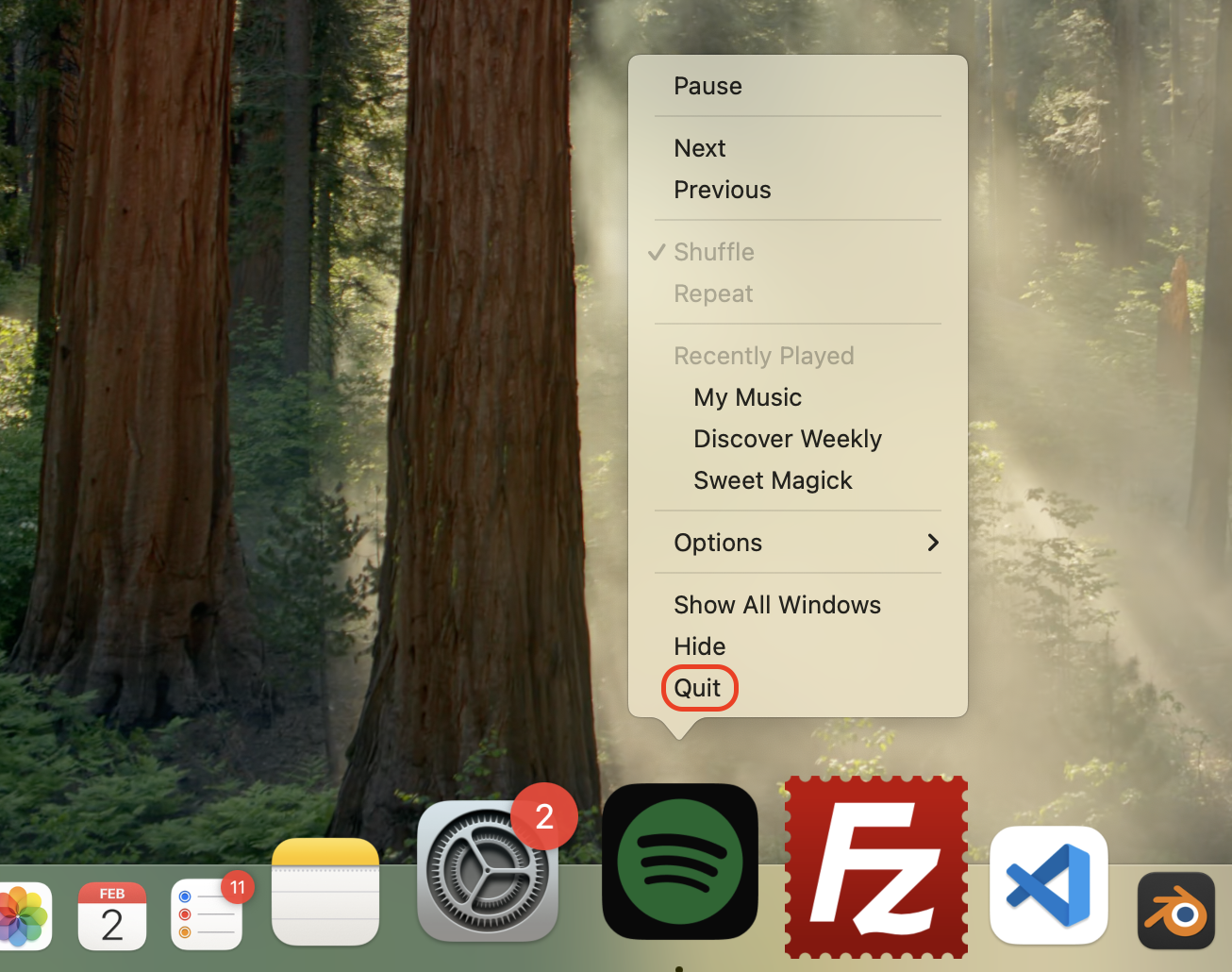
Task: Open Visual Studio Code
Action: click(x=1048, y=885)
